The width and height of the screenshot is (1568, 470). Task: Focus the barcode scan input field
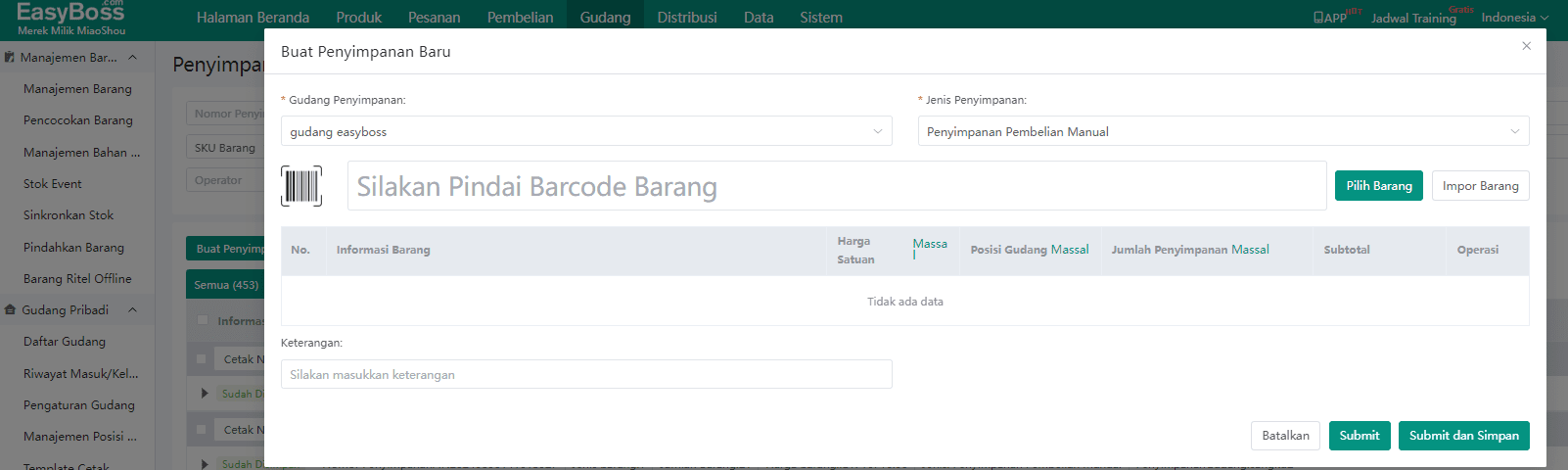tap(836, 186)
